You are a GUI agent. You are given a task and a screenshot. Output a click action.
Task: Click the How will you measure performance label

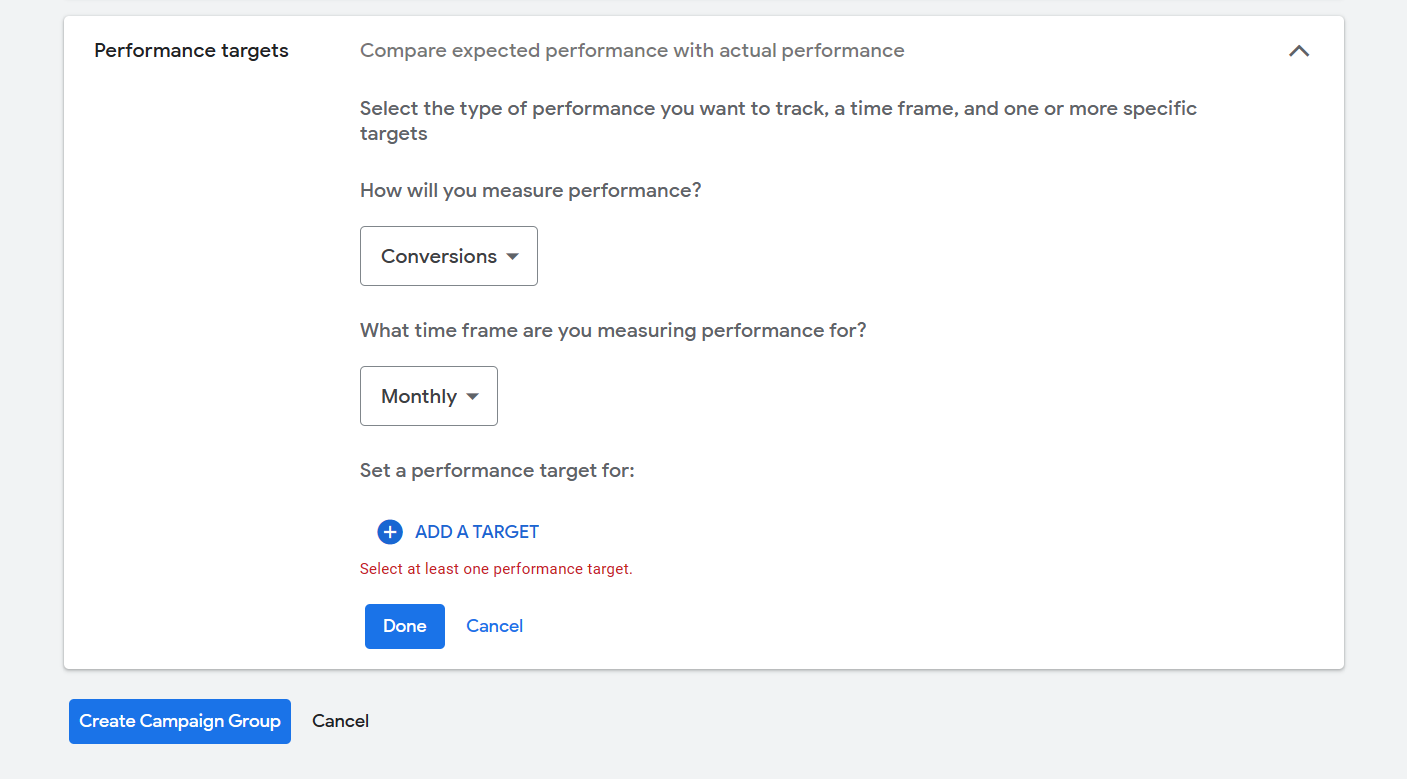(x=531, y=190)
